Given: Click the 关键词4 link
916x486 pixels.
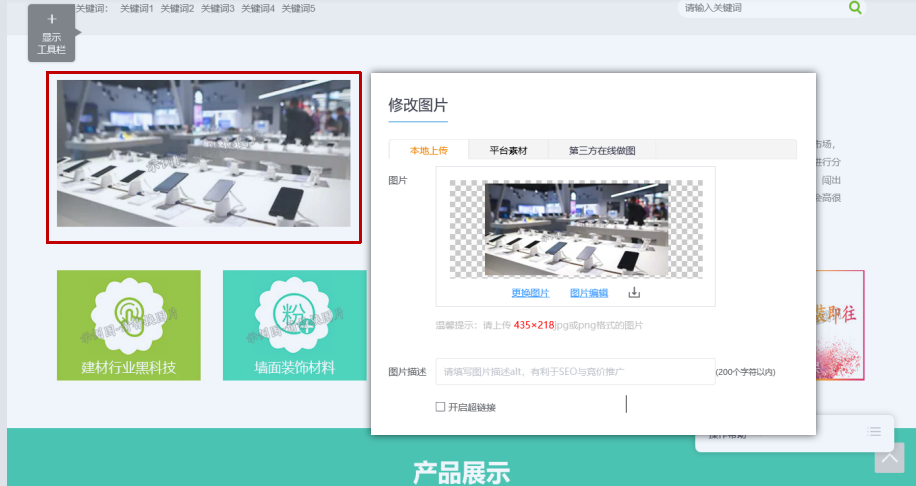Looking at the screenshot, I should pyautogui.click(x=258, y=8).
